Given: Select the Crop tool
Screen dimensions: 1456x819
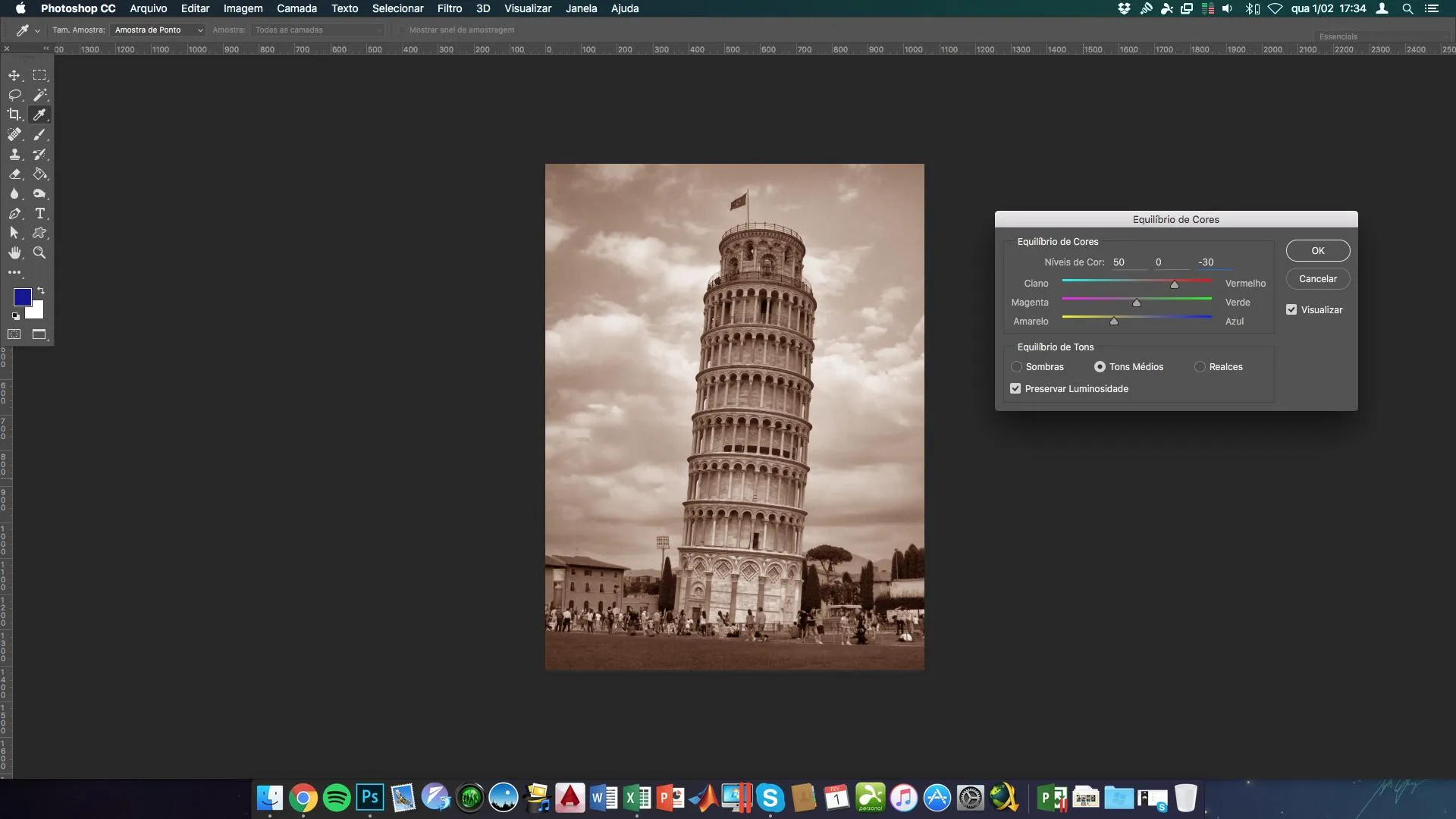Looking at the screenshot, I should (x=14, y=115).
